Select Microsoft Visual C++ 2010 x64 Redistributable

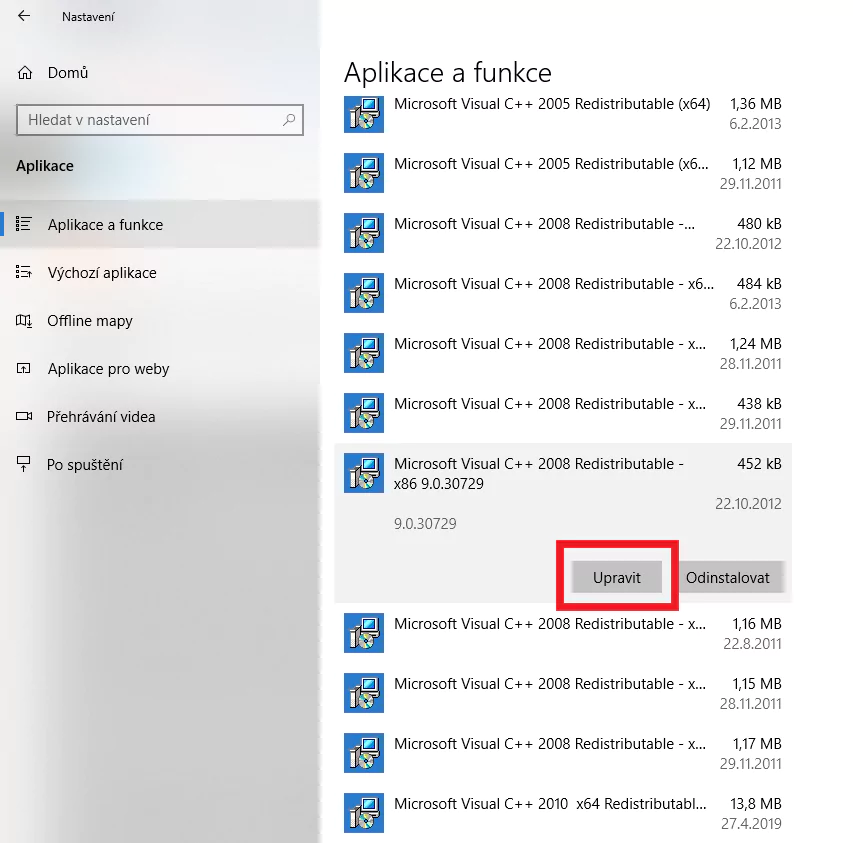(563, 813)
